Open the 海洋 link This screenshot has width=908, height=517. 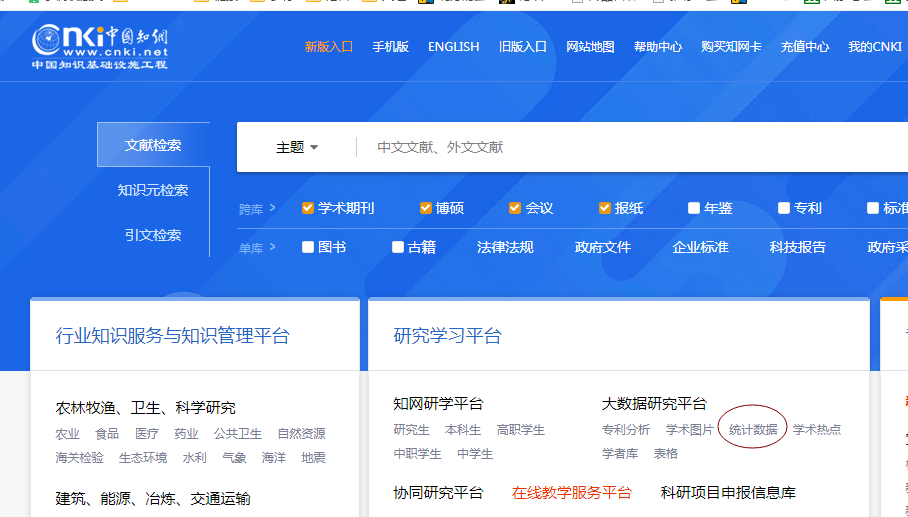click(273, 457)
